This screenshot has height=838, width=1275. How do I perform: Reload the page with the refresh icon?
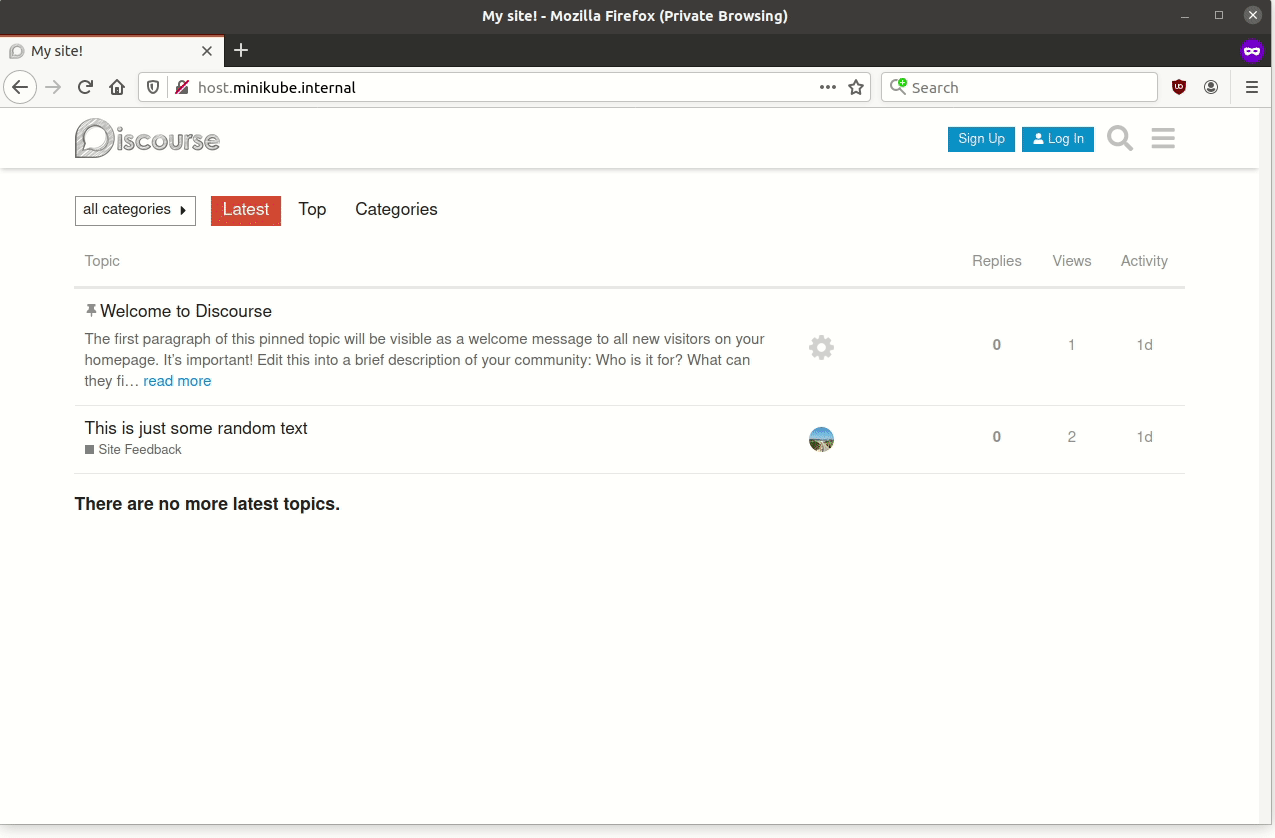tap(85, 87)
